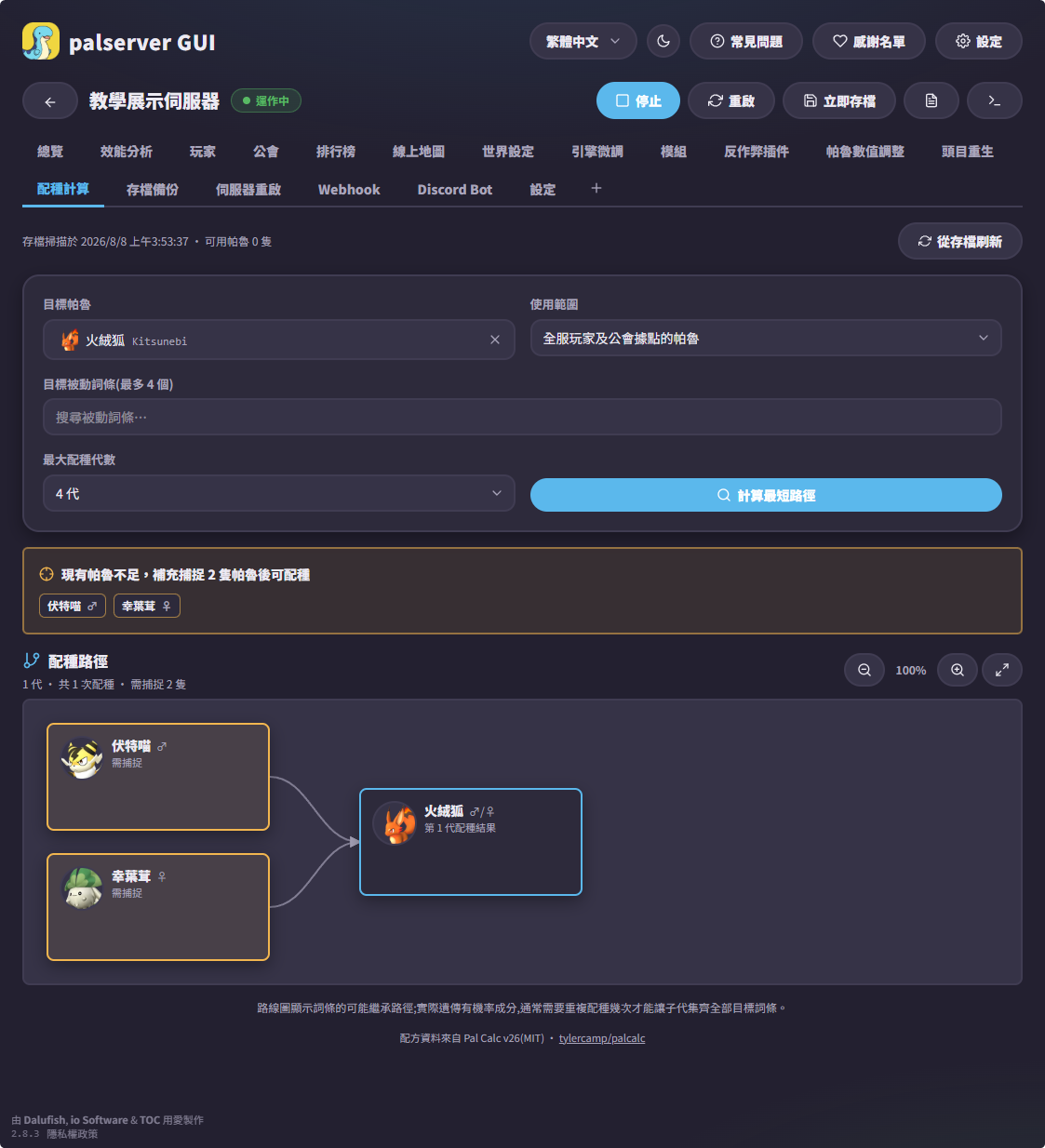Viewport: 1045px width, 1148px height.
Task: Open the 最大配種代數 4 代 dropdown
Action: [279, 493]
